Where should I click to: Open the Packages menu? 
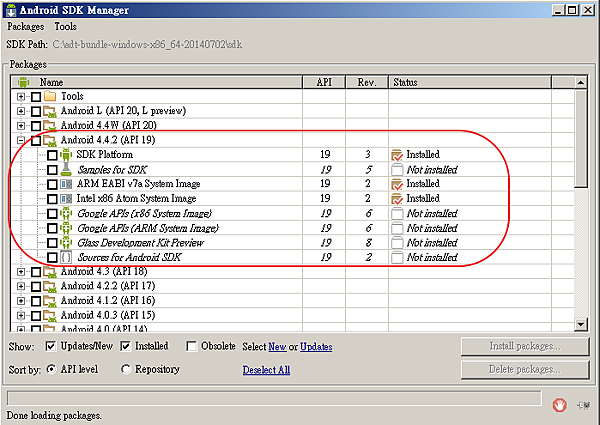click(x=26, y=27)
